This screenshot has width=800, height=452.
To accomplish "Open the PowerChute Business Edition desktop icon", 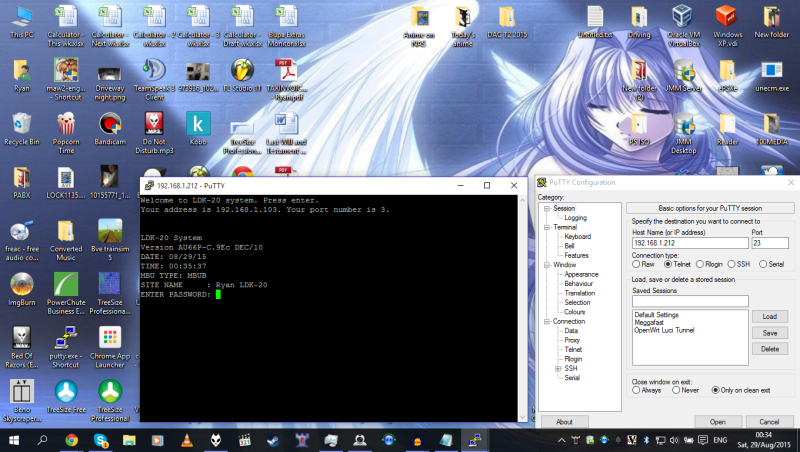I will click(66, 294).
